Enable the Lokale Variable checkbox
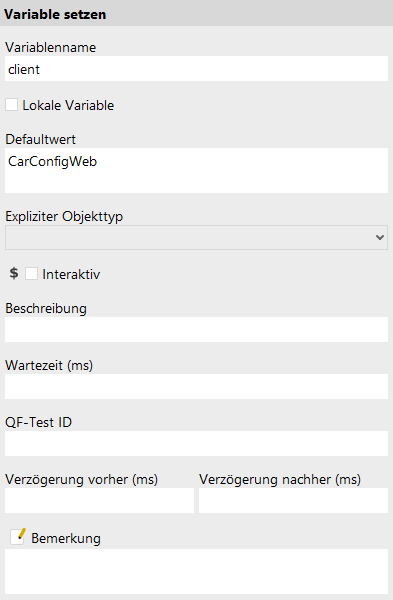 pos(11,105)
